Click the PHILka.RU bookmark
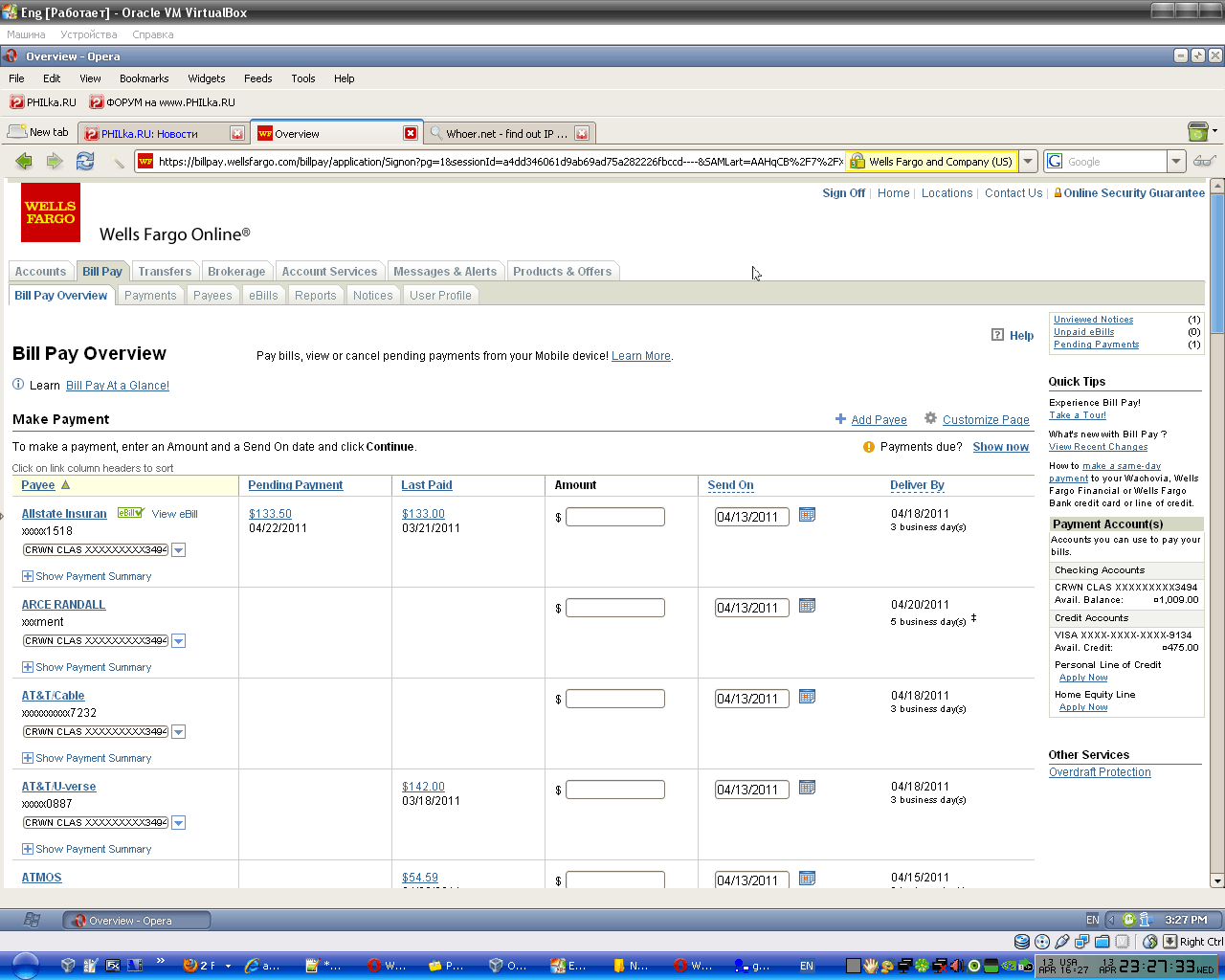Image resolution: width=1225 pixels, height=980 pixels. 43,102
